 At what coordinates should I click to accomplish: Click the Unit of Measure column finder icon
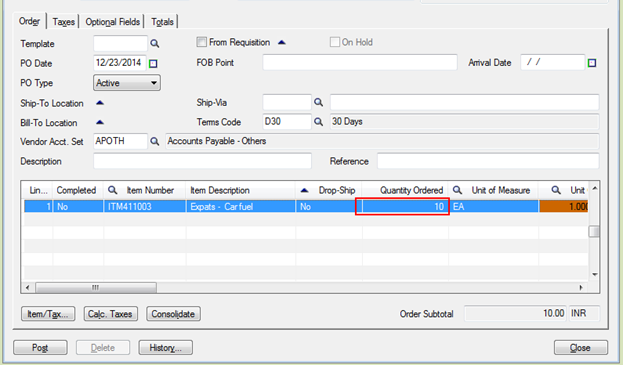pos(457,190)
